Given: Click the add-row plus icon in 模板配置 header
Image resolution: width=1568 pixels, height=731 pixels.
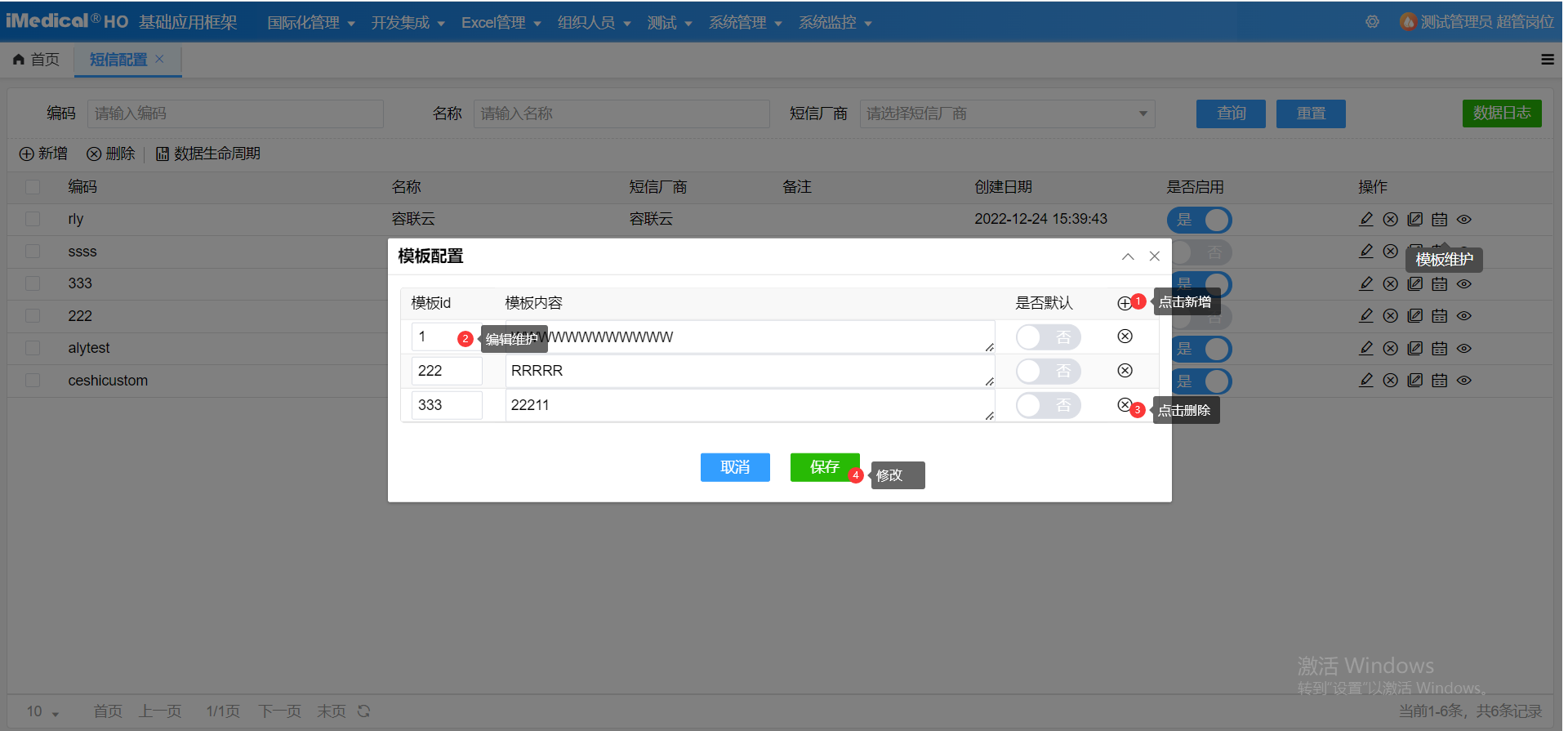Looking at the screenshot, I should [1125, 303].
